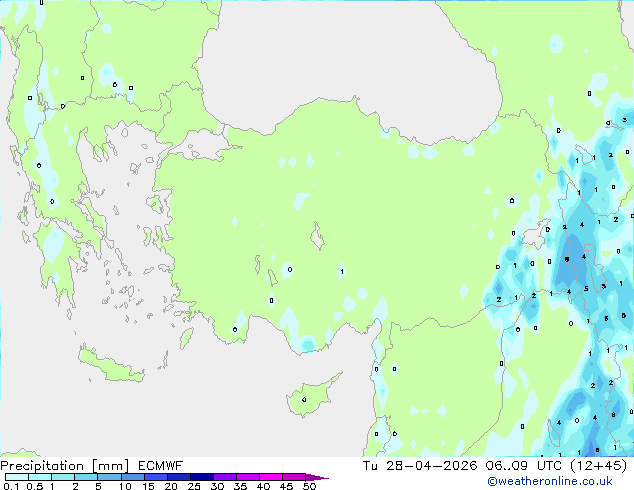Screen dimensions: 634x490
Task: Pick the 25–30 mm dark navy legend swatch
Action: point(202,477)
